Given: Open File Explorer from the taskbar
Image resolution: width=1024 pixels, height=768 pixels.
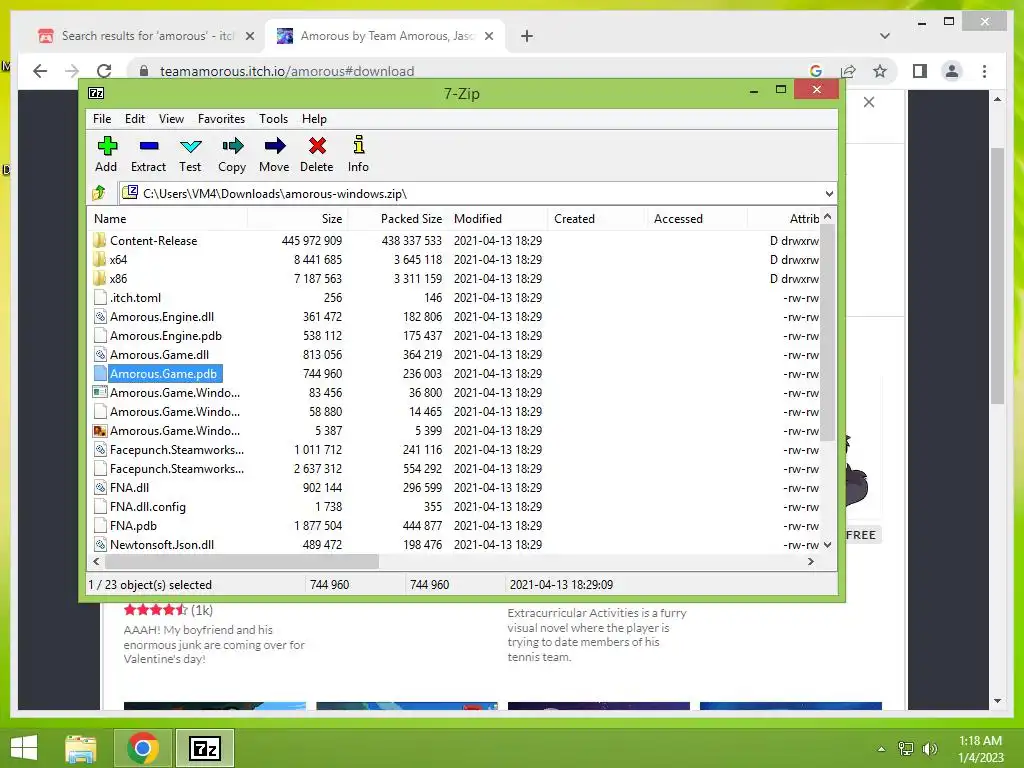Looking at the screenshot, I should tap(80, 748).
